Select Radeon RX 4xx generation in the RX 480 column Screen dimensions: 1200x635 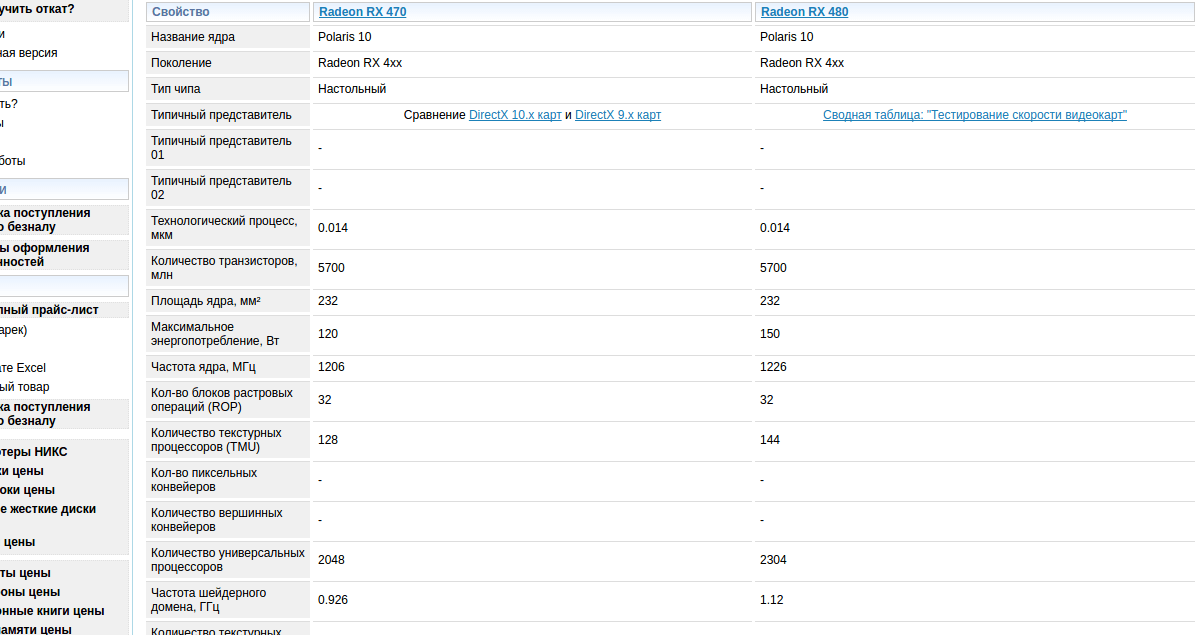802,63
